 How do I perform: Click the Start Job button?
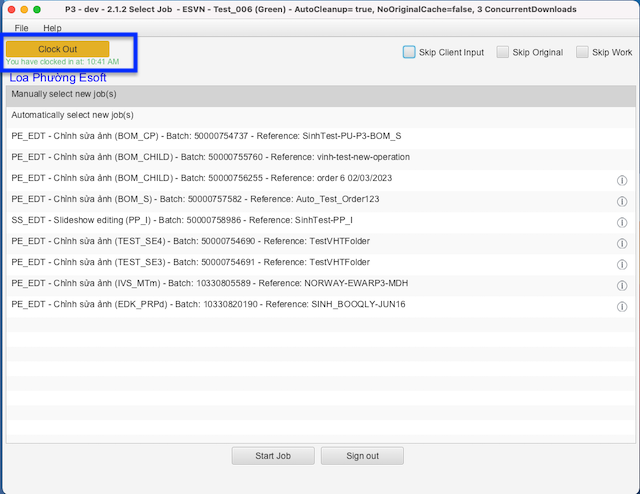[x=273, y=456]
